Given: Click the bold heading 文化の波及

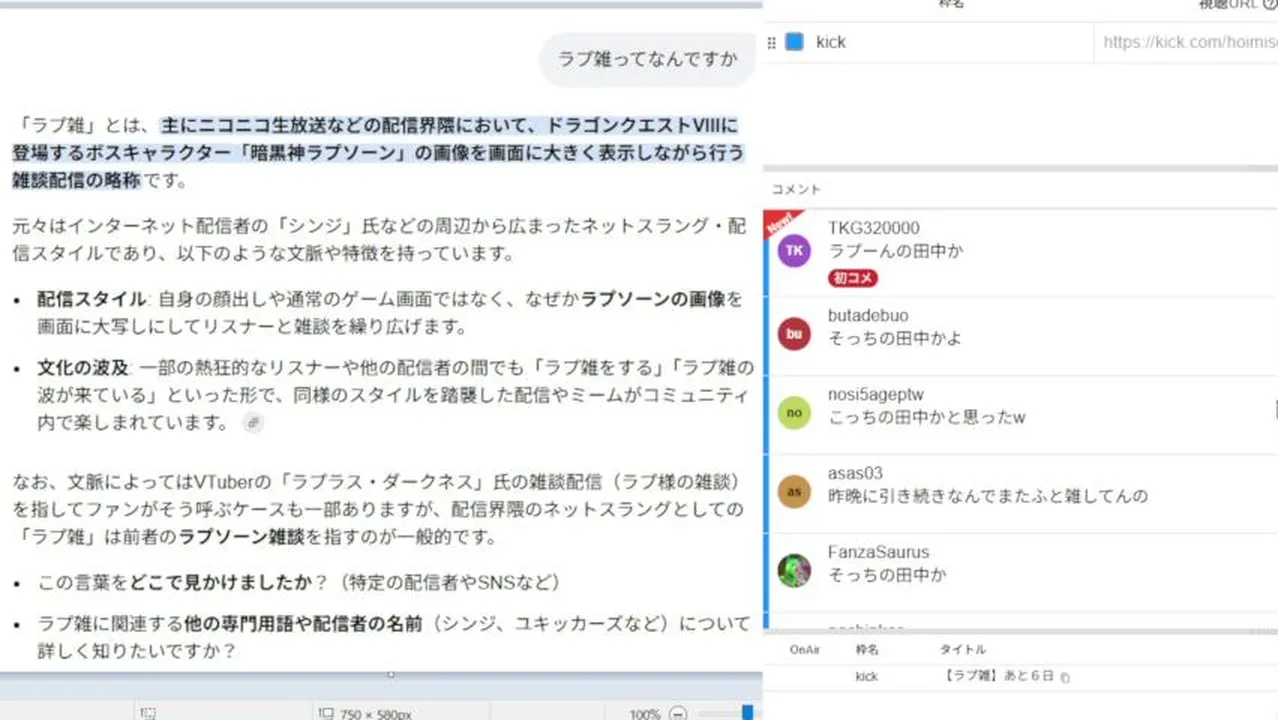Looking at the screenshot, I should (x=83, y=367).
